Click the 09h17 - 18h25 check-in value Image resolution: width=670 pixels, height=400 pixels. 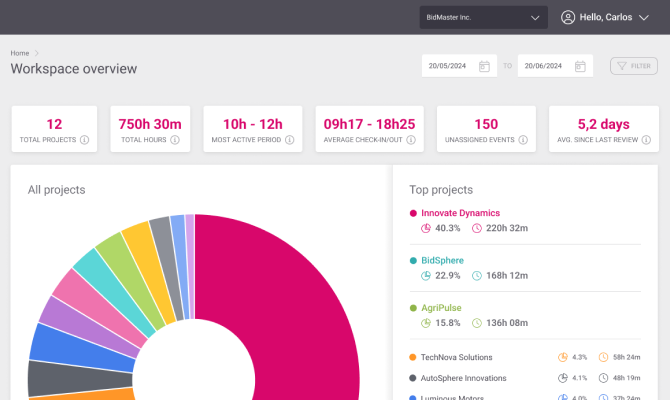tap(369, 124)
